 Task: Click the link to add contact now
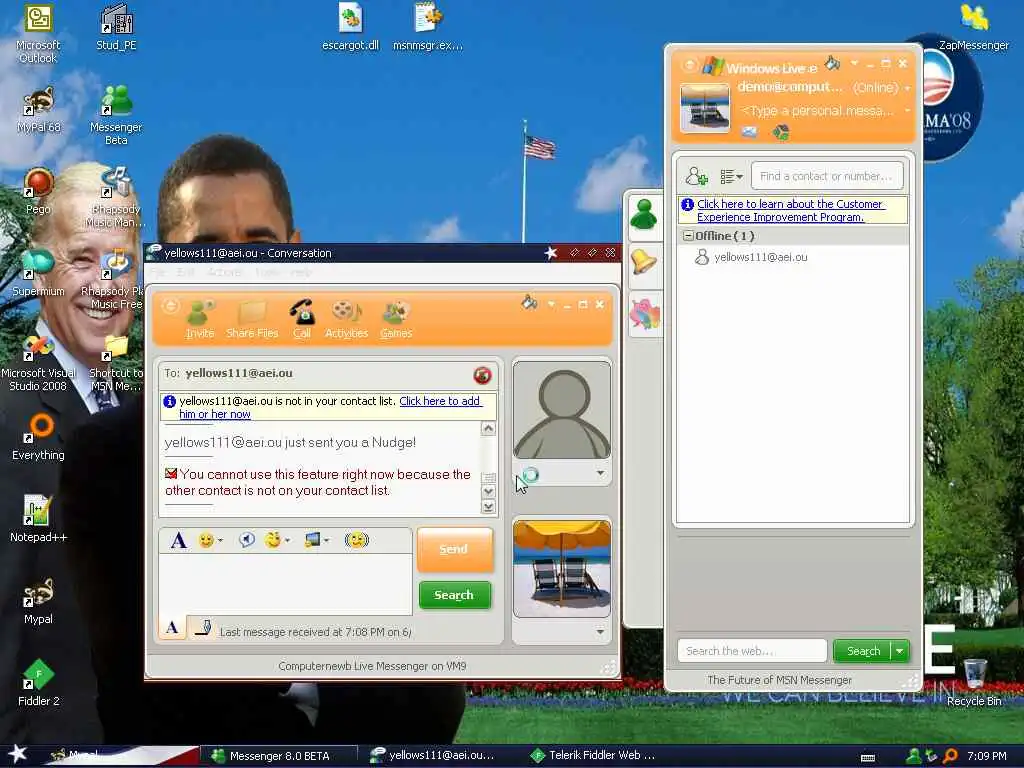[329, 408]
